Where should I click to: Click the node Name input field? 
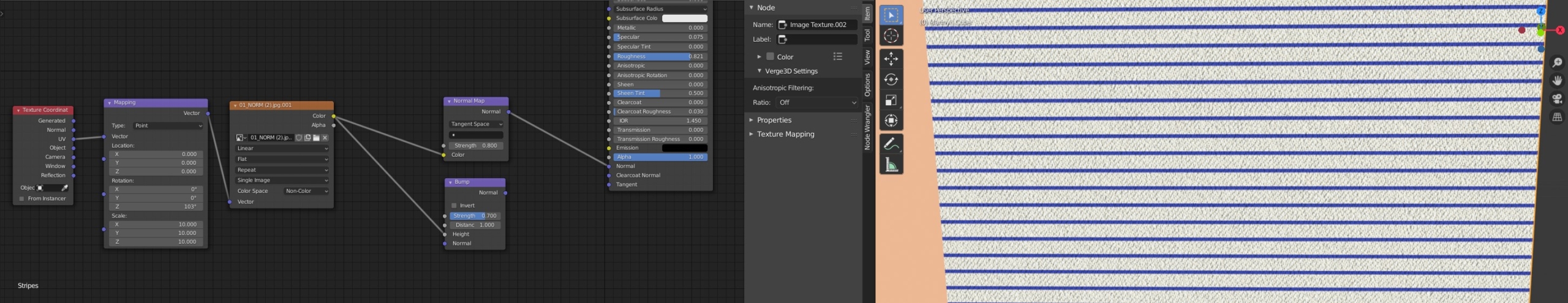click(x=817, y=24)
